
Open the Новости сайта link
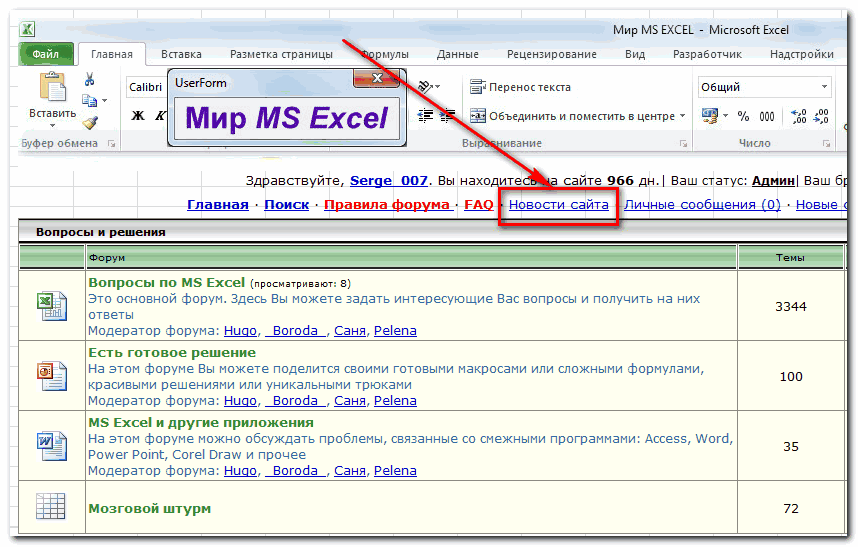(559, 205)
